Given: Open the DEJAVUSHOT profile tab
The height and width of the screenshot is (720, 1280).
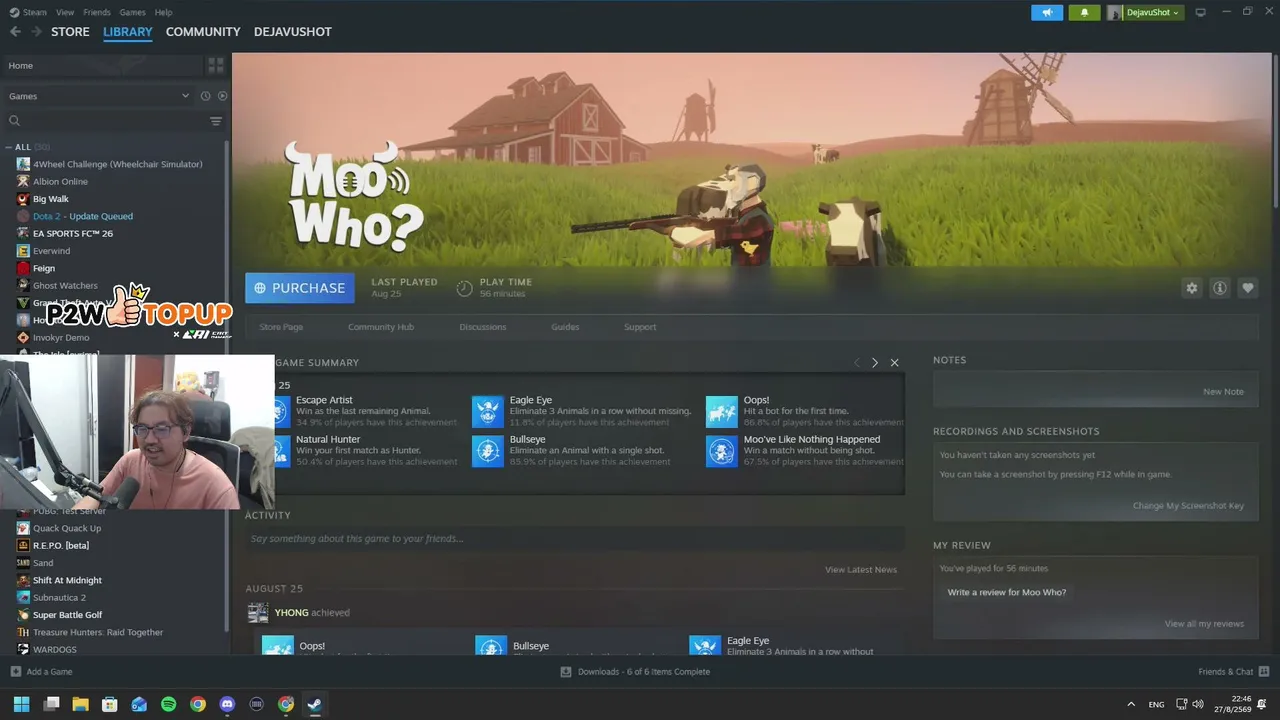Looking at the screenshot, I should coord(292,32).
